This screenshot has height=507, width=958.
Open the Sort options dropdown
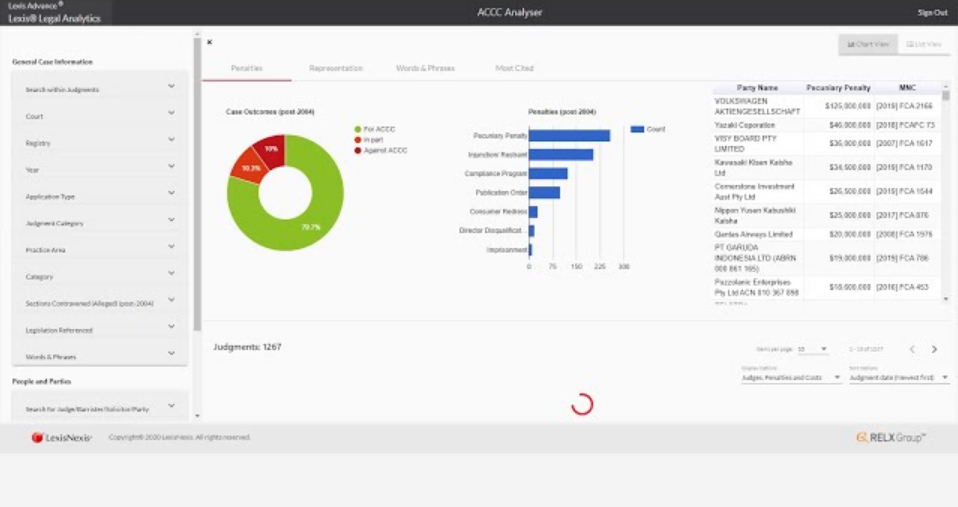898,378
